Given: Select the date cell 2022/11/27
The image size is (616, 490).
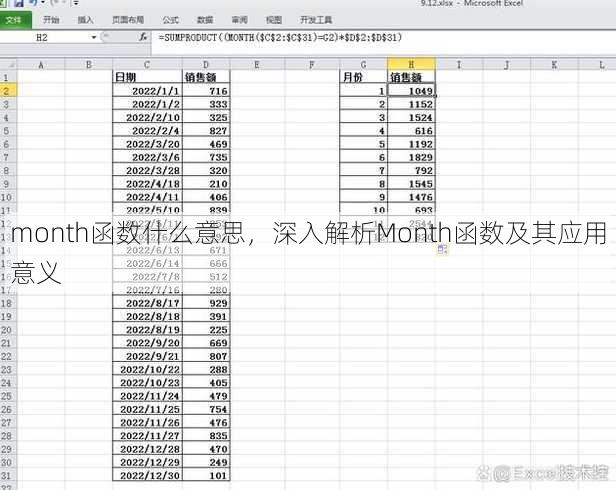Looking at the screenshot, I should (x=147, y=436).
